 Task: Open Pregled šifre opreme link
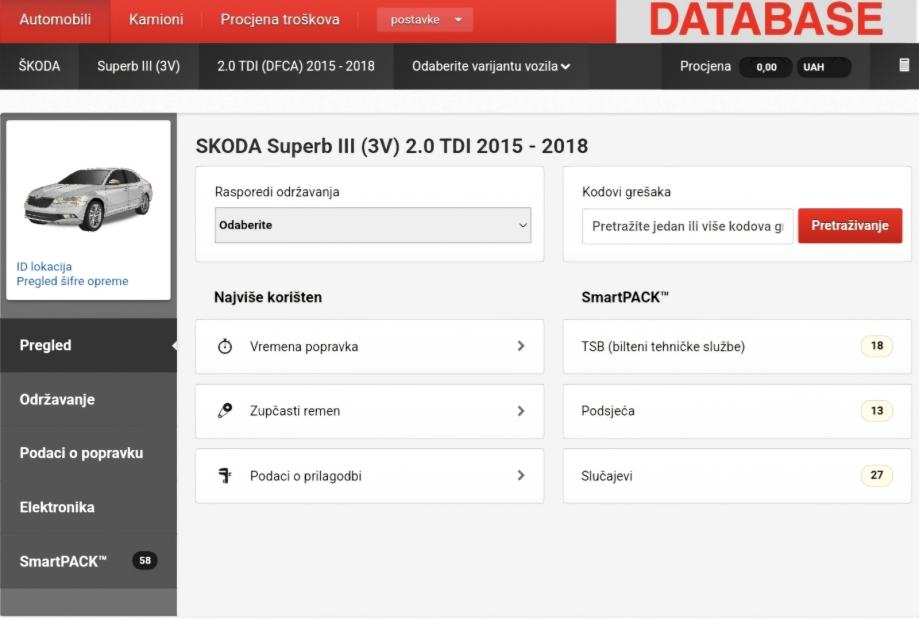click(x=72, y=281)
